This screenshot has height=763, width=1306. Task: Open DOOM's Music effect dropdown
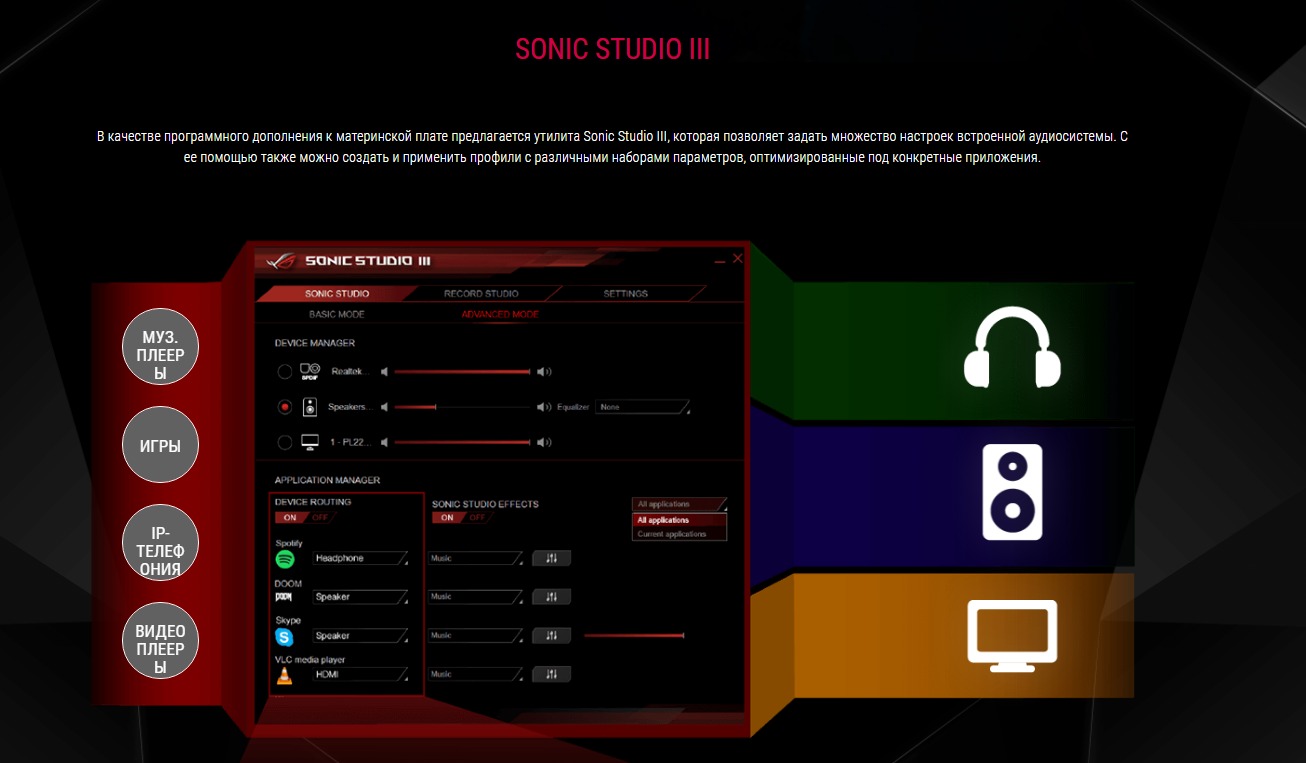476,597
